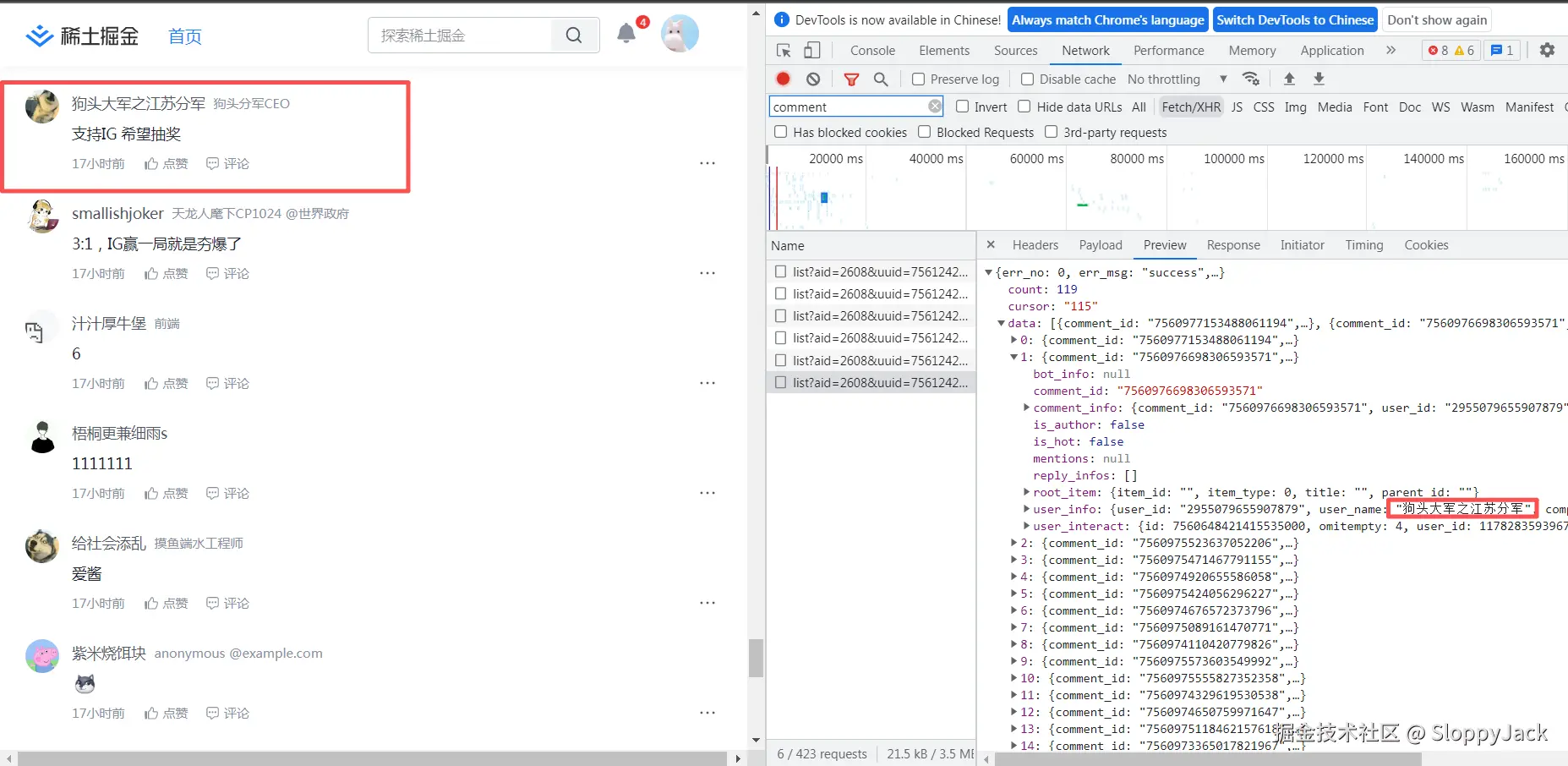Click the import HAR upload arrow icon
Viewport: 1568px width, 766px height.
pos(1289,79)
